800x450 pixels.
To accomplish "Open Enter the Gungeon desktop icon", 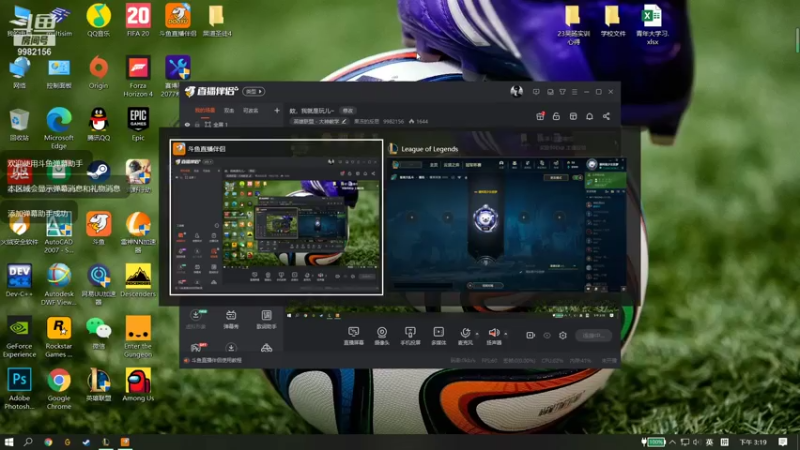I will pos(138,337).
